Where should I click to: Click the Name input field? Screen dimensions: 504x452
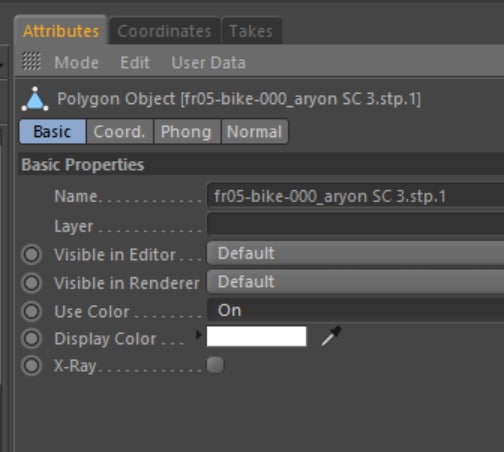click(x=355, y=196)
